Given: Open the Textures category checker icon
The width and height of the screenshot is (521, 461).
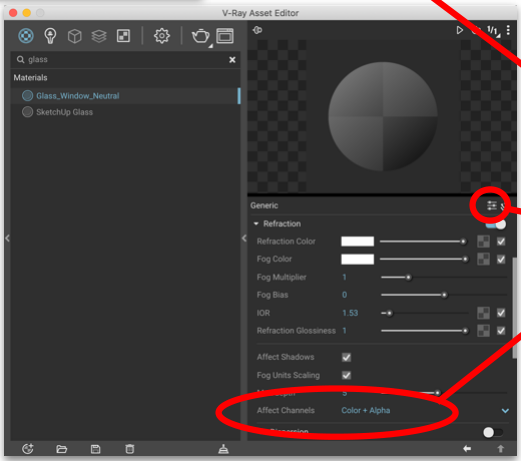Looking at the screenshot, I should tap(123, 36).
